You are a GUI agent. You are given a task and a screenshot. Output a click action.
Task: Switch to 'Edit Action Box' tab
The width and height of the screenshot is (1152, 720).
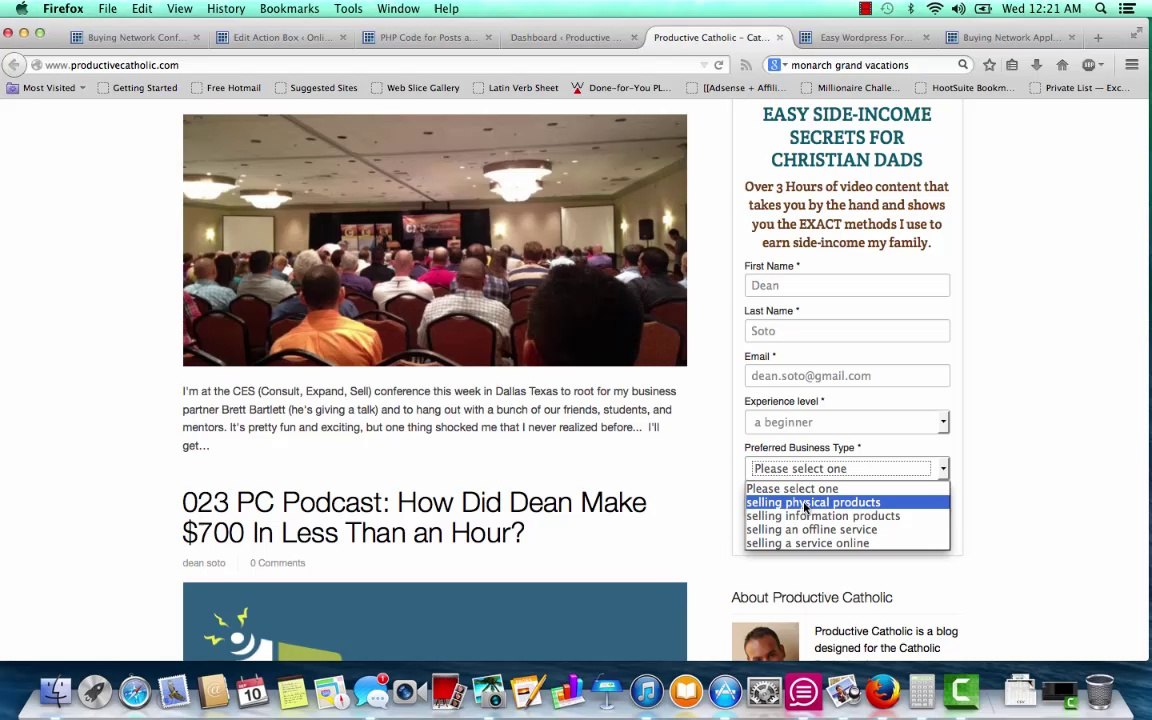[282, 37]
